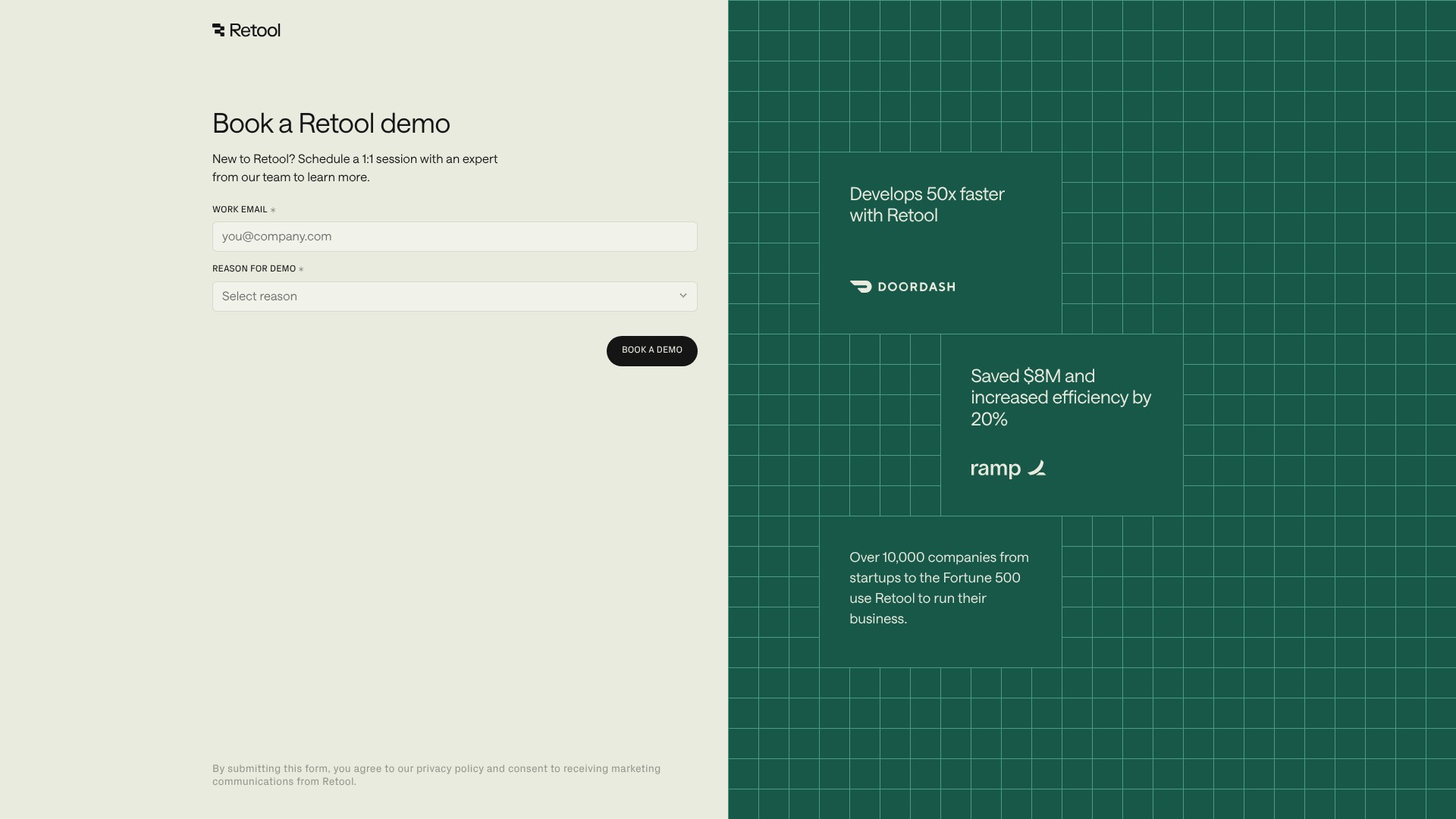Click the DoorDash logo
The height and width of the screenshot is (819, 1456).
coord(902,287)
